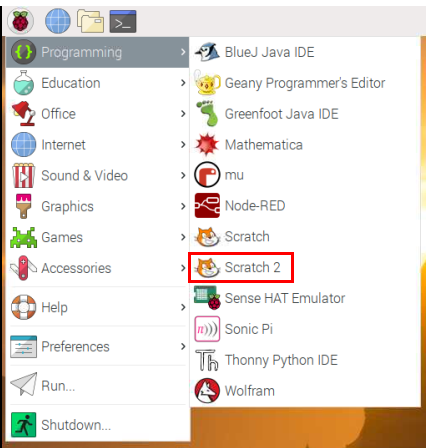The width and height of the screenshot is (426, 448).
Task: Open the Education menu label
Action: click(71, 83)
